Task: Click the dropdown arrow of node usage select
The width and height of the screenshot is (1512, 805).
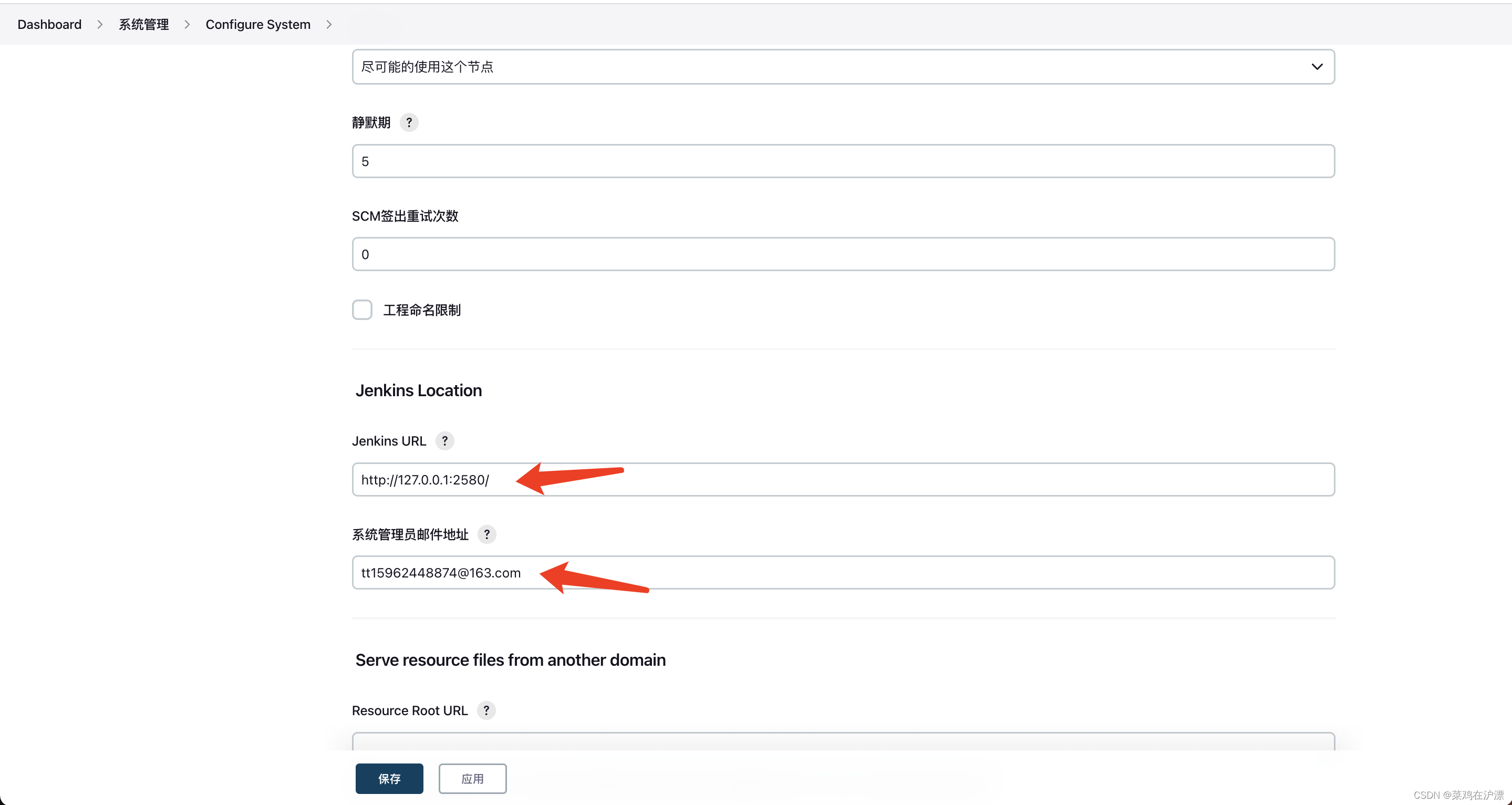Action: pyautogui.click(x=1317, y=66)
